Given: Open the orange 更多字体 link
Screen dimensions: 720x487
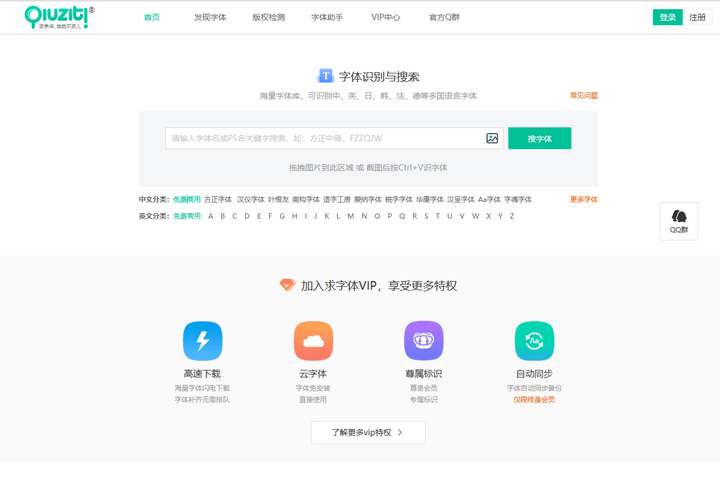Looking at the screenshot, I should click(x=584, y=199).
